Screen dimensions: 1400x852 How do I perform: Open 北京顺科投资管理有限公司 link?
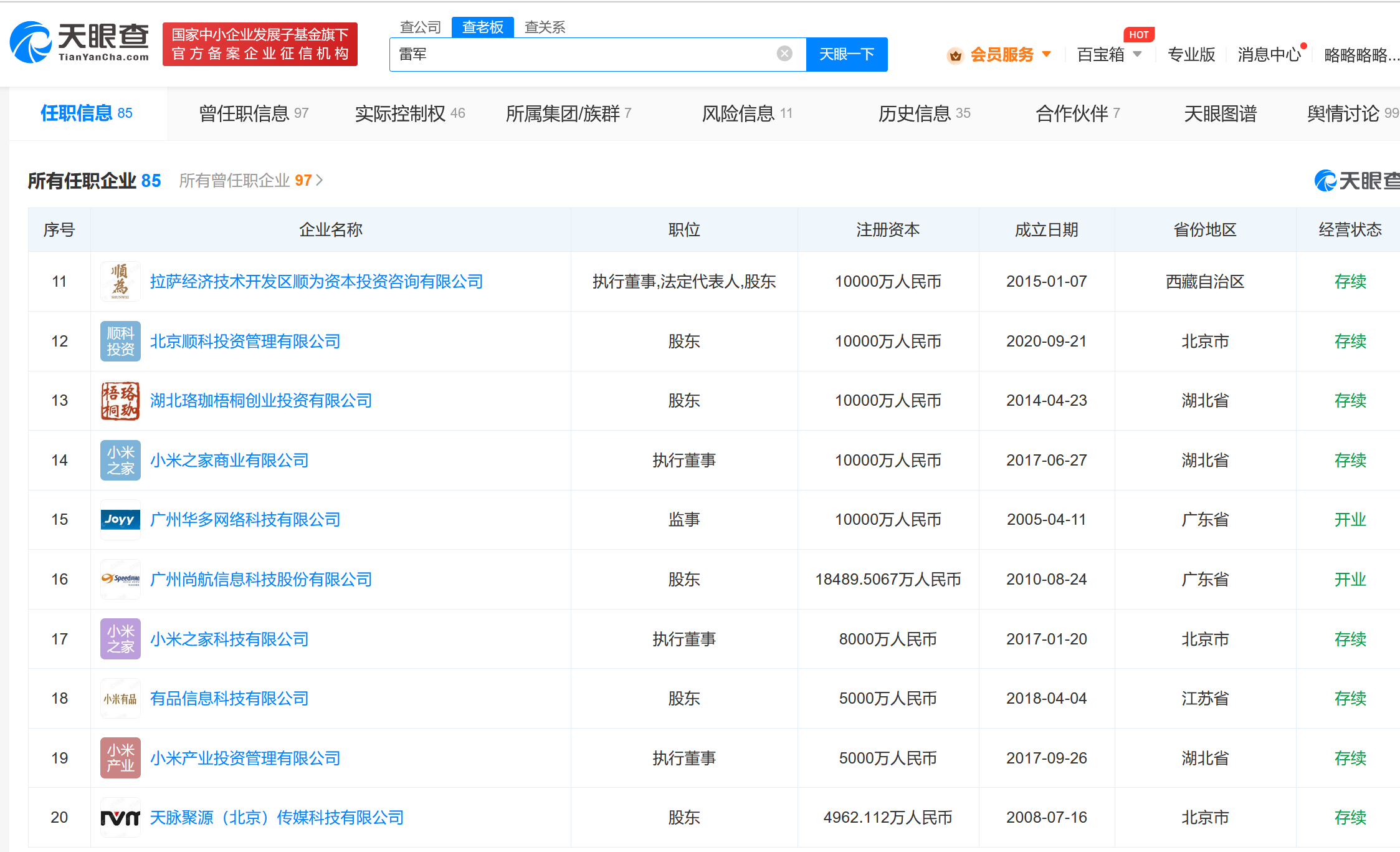tap(245, 342)
